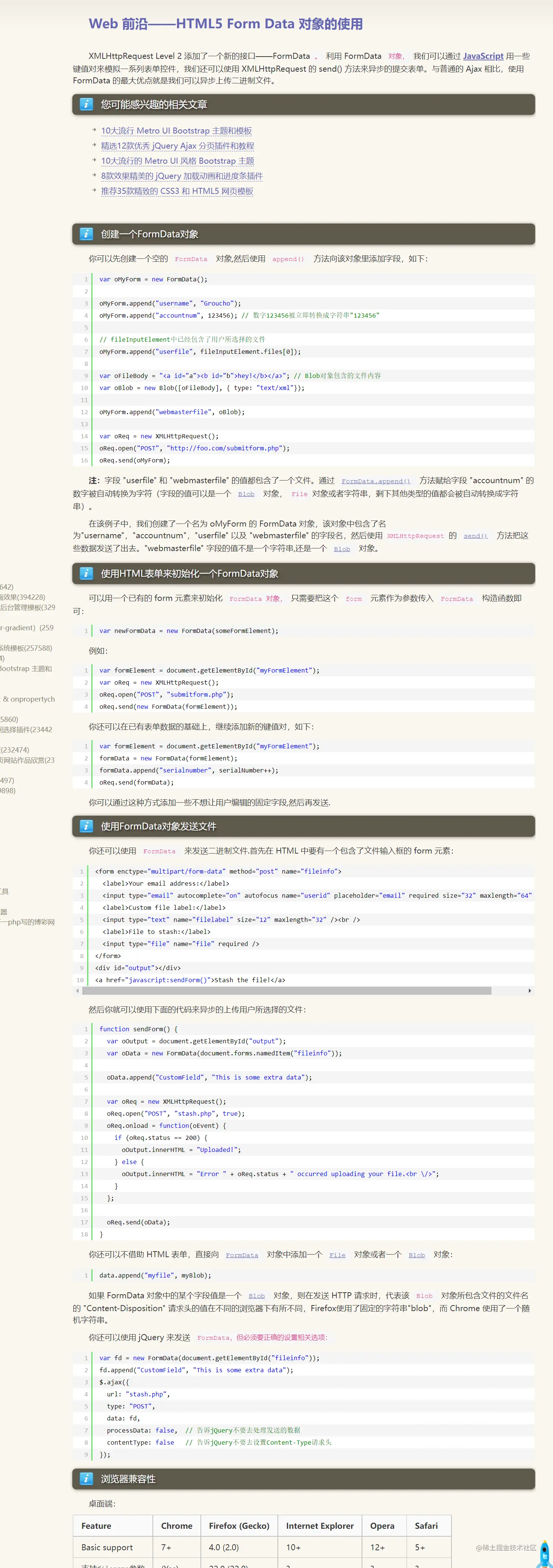
Task: Click the code block's scroll-right arrow
Action: tap(529, 991)
